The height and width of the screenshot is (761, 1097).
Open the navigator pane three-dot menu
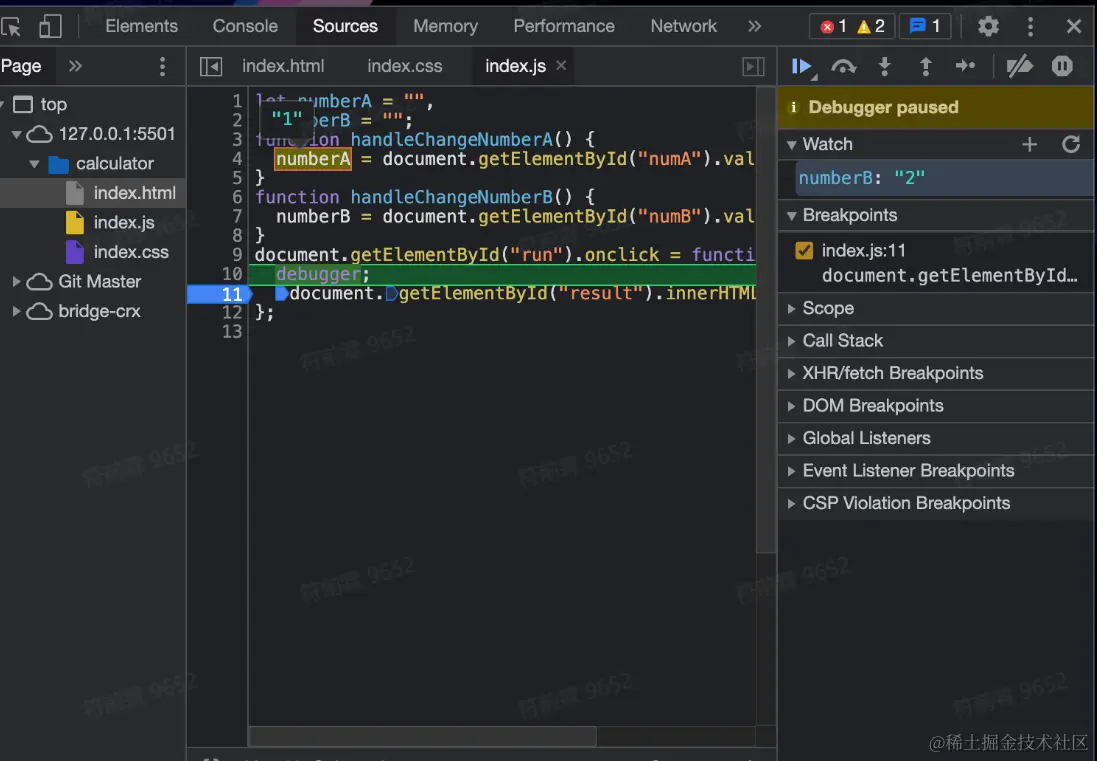tap(162, 66)
